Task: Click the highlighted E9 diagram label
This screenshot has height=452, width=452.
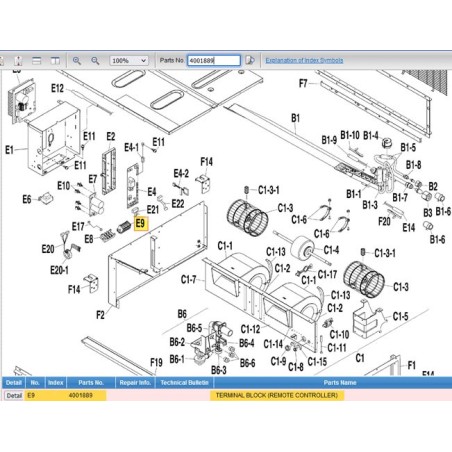Action: 141,223
